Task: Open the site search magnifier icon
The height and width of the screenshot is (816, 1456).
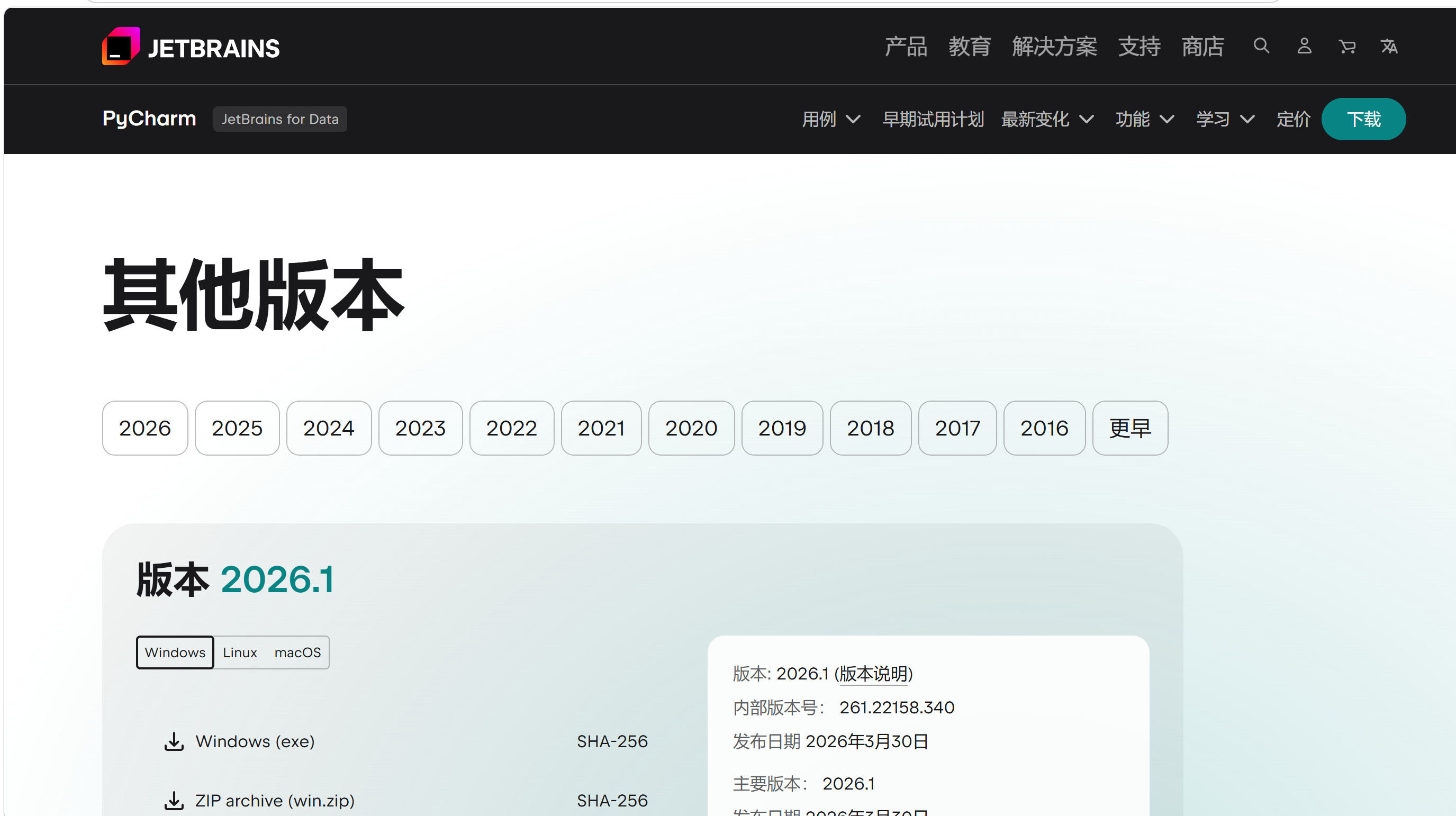Action: [1261, 46]
